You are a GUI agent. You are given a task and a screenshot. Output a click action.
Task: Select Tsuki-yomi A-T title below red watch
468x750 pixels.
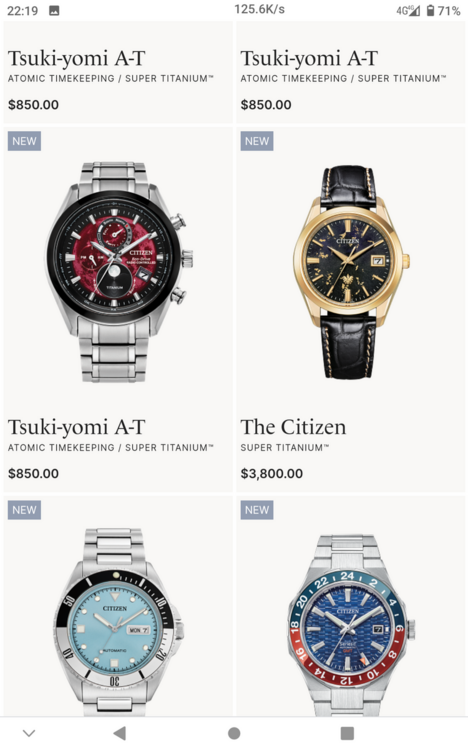pos(77,427)
